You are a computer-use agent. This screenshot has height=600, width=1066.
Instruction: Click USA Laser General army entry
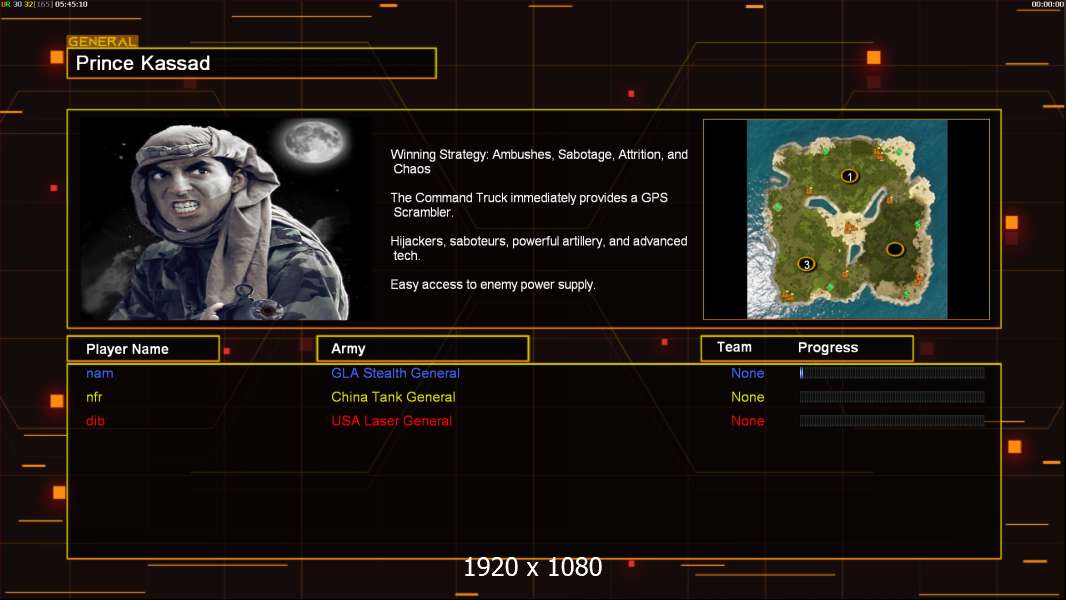pos(392,421)
